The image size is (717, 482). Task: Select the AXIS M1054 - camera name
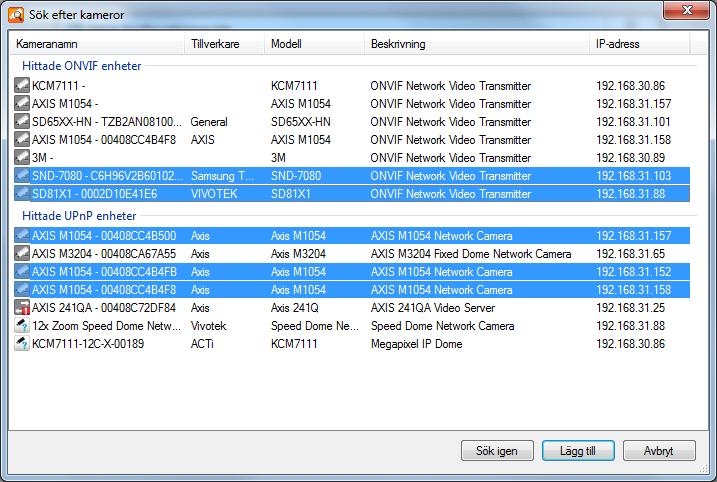(x=65, y=104)
